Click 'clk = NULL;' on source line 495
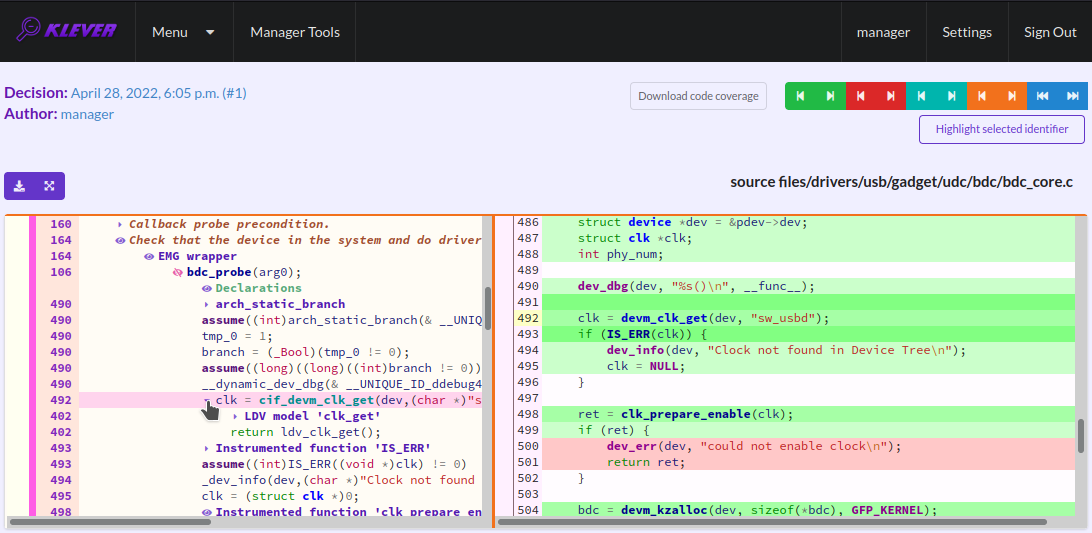The height and width of the screenshot is (533, 1092). tap(646, 366)
